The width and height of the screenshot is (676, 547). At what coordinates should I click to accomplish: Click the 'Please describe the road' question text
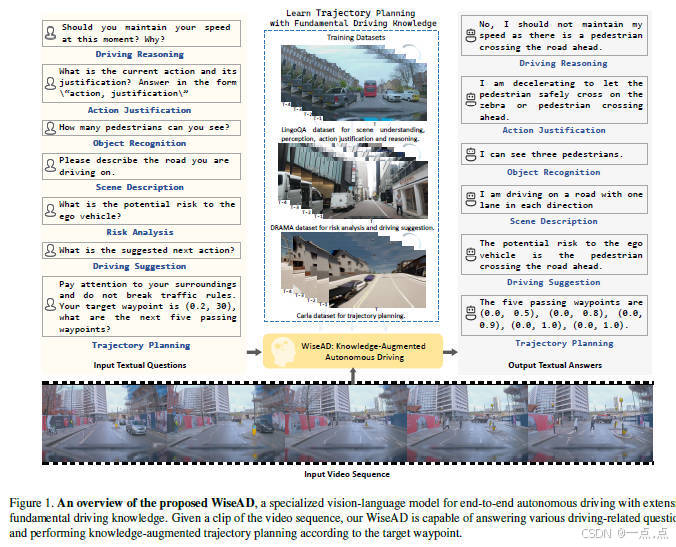144,166
